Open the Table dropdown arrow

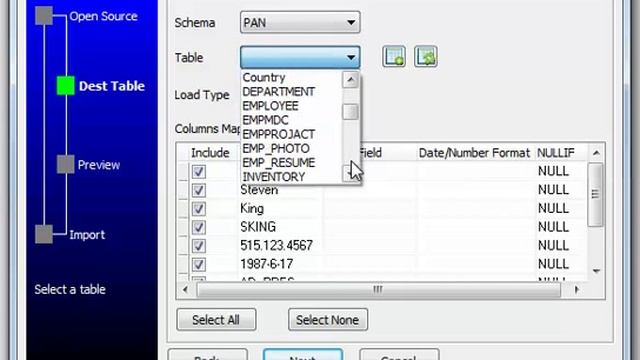[351, 58]
